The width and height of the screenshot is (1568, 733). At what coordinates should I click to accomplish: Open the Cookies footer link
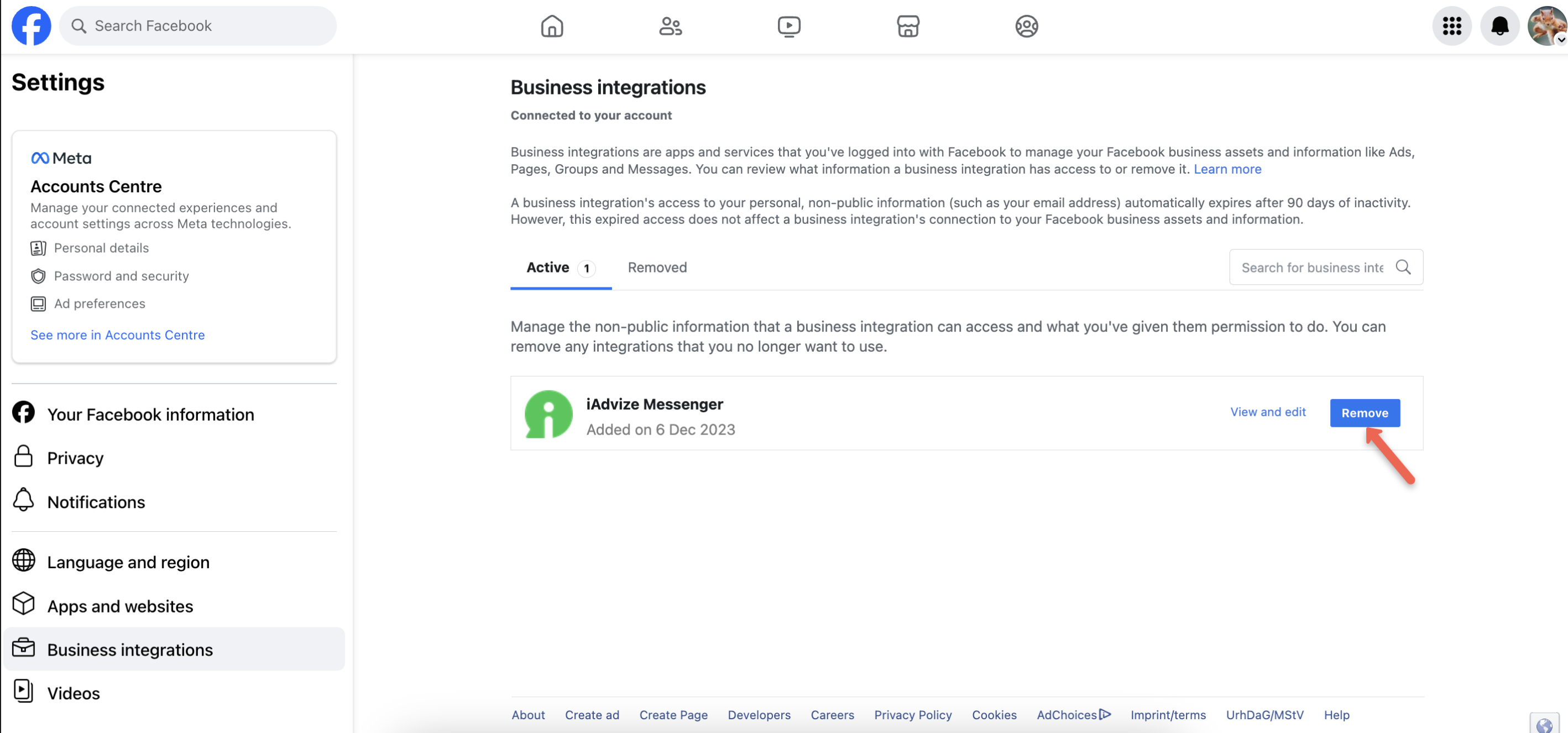pyautogui.click(x=994, y=715)
